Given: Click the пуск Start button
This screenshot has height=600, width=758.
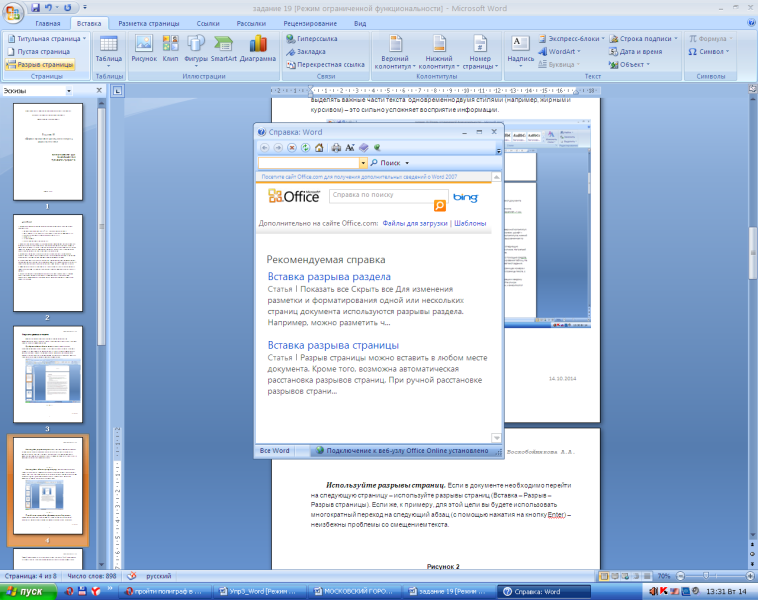Looking at the screenshot, I should (x=28, y=591).
